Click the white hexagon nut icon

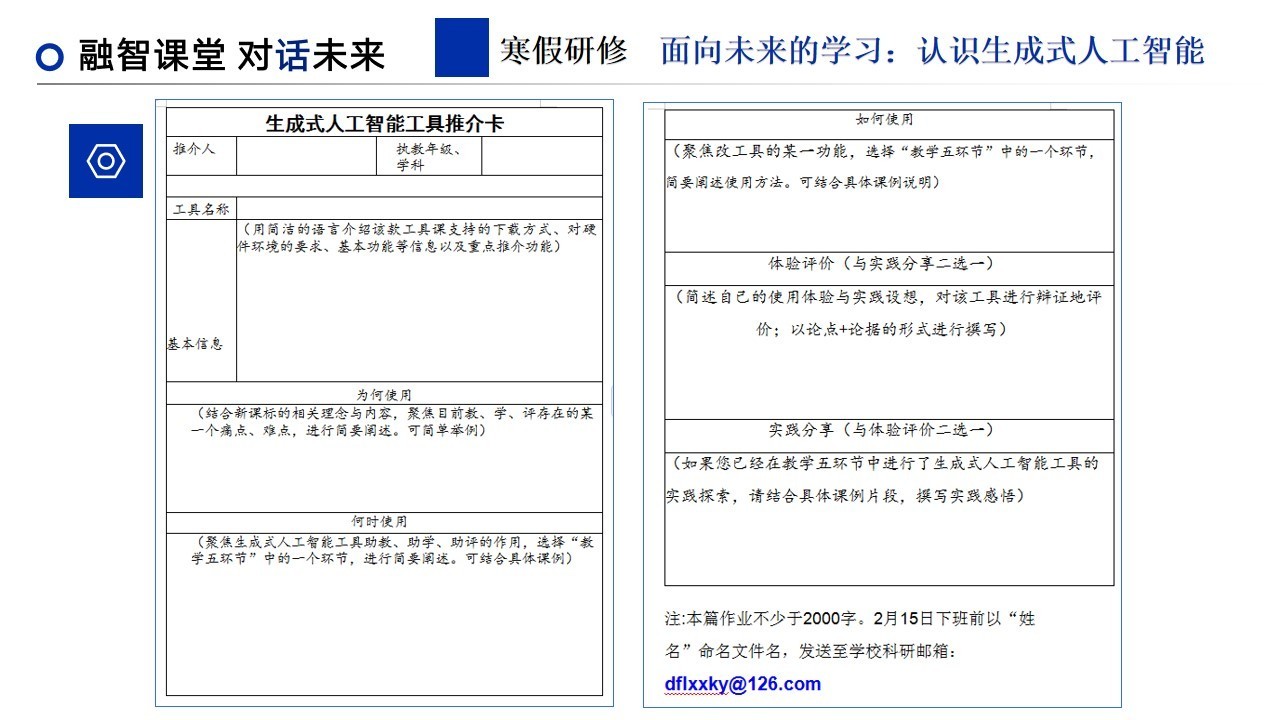106,161
